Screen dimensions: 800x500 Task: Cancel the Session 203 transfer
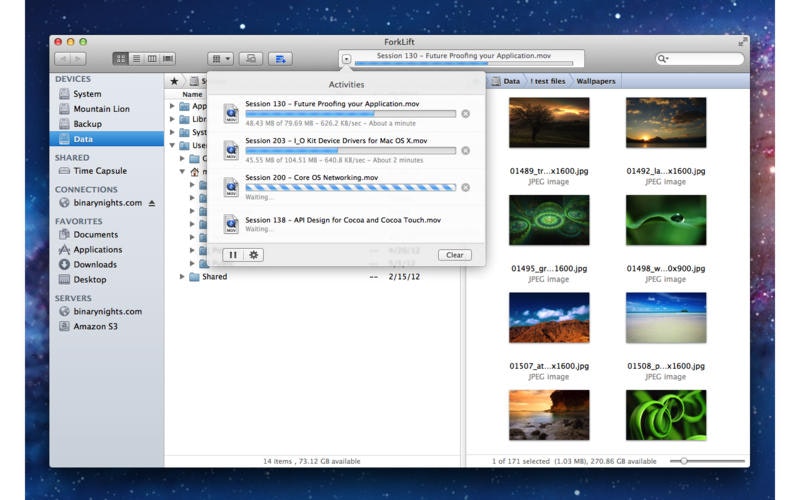click(465, 150)
